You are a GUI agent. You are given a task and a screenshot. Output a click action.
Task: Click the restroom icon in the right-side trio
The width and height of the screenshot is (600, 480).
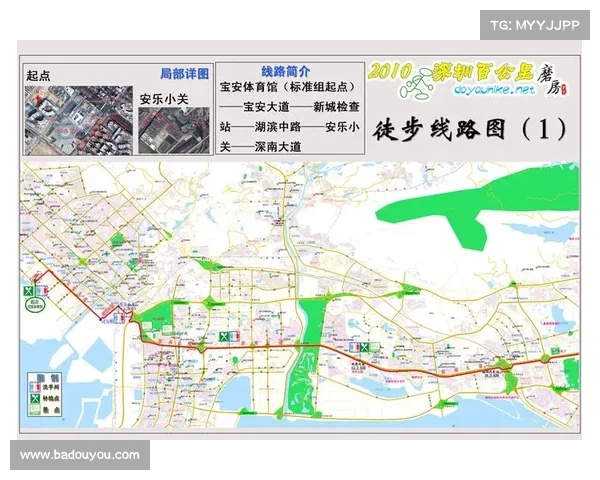coord(354,348)
